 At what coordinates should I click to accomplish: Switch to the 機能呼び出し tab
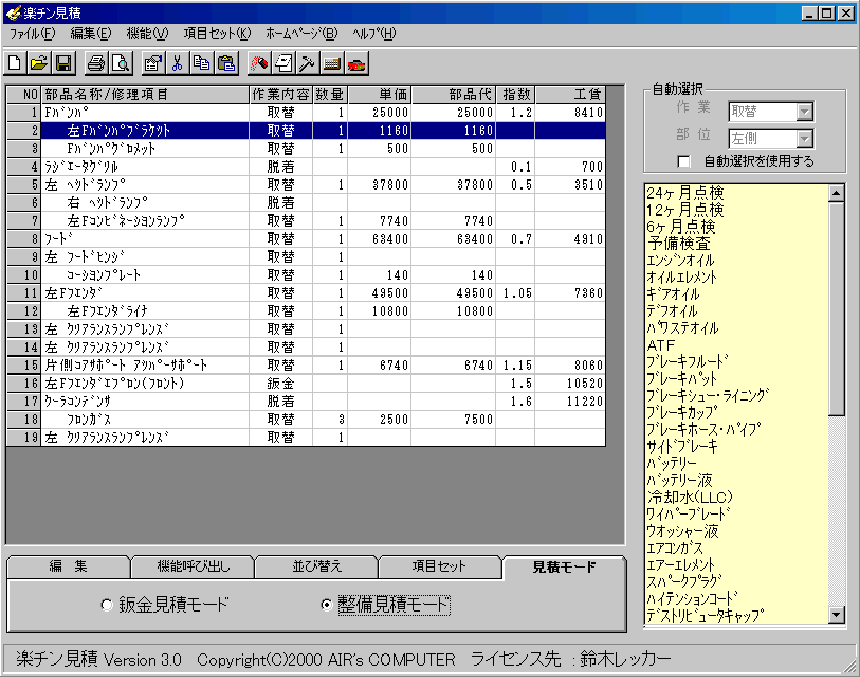point(193,567)
